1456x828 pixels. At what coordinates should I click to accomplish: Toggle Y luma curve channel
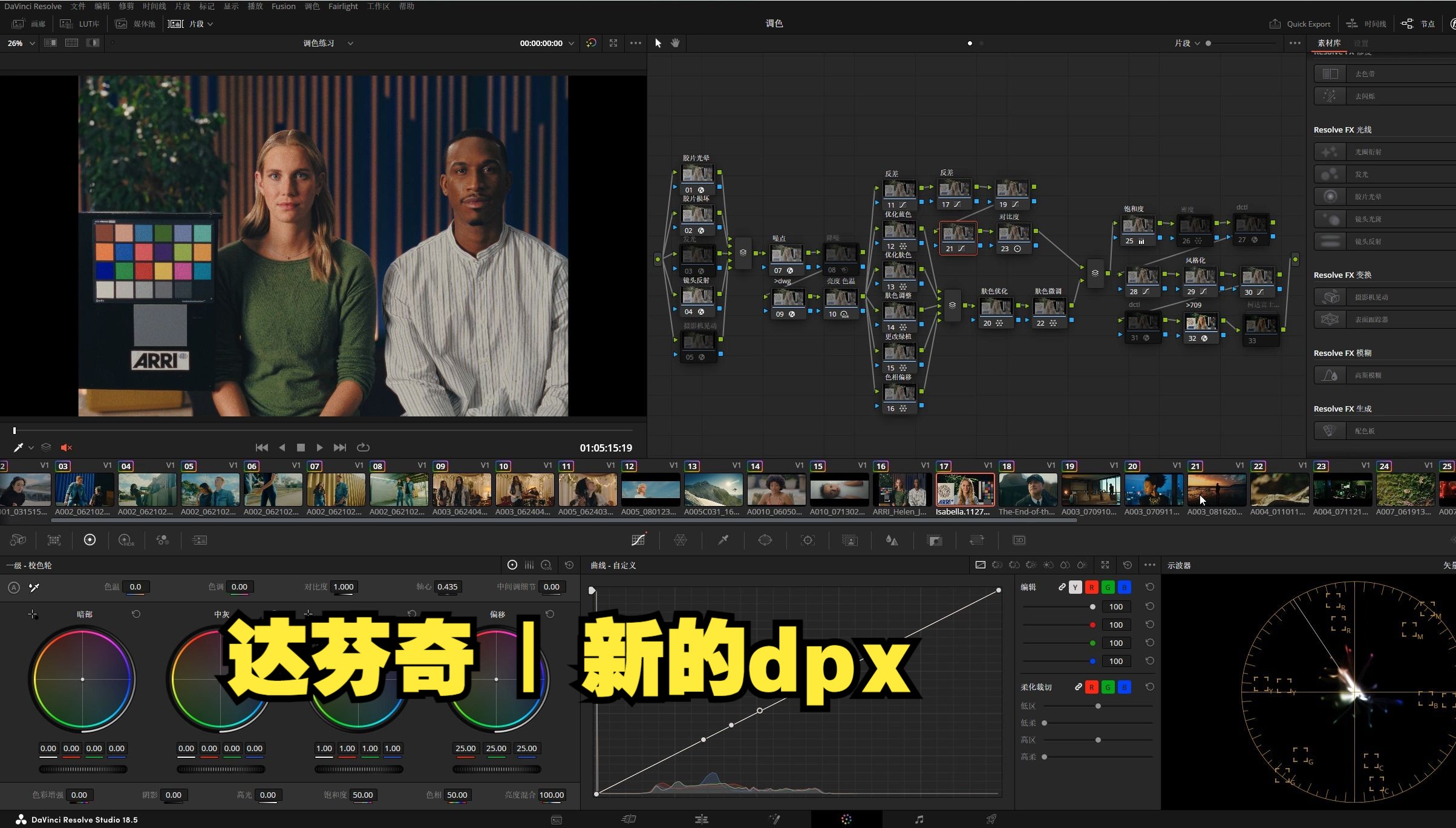1075,587
